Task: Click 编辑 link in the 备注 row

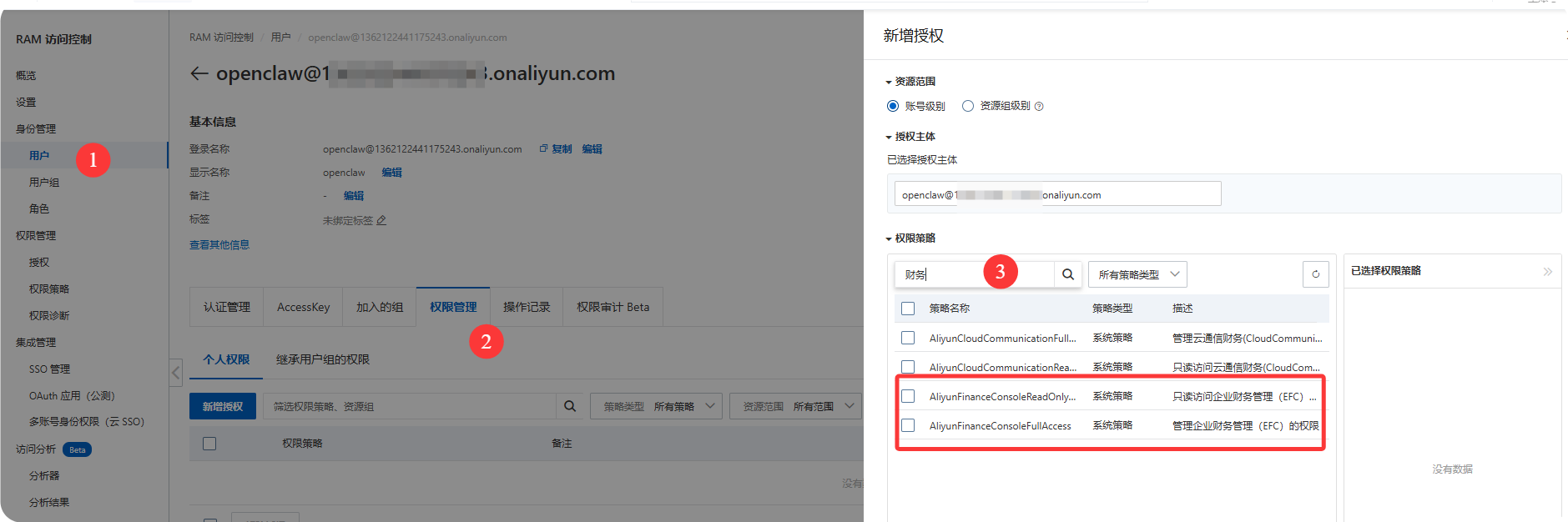Action: coord(354,196)
